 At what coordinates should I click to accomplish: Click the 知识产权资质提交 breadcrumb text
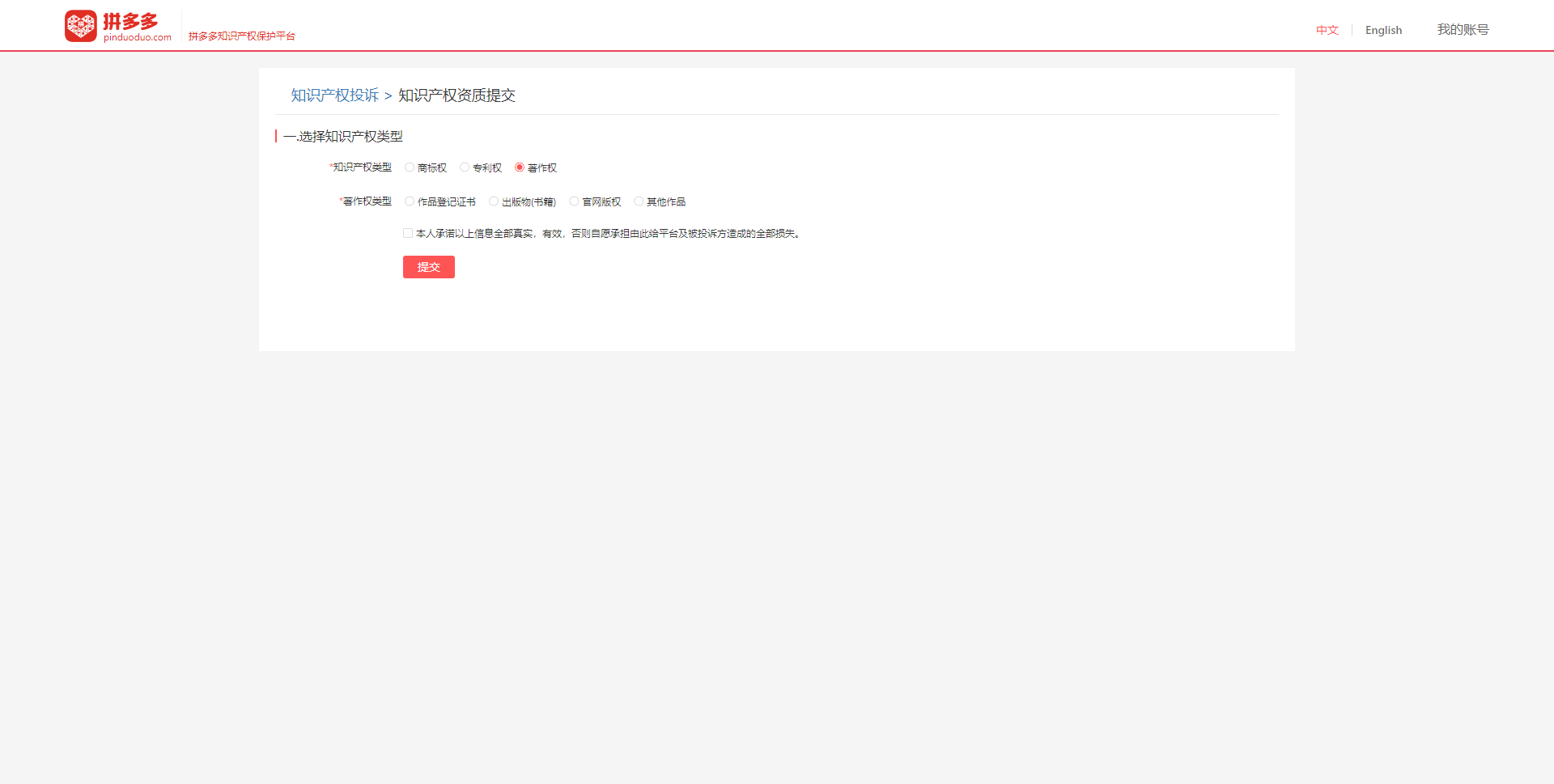pyautogui.click(x=456, y=95)
